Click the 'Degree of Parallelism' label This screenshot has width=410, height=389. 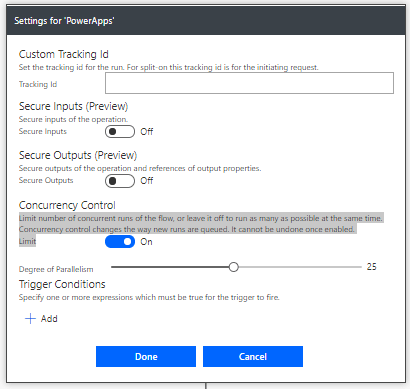56,269
